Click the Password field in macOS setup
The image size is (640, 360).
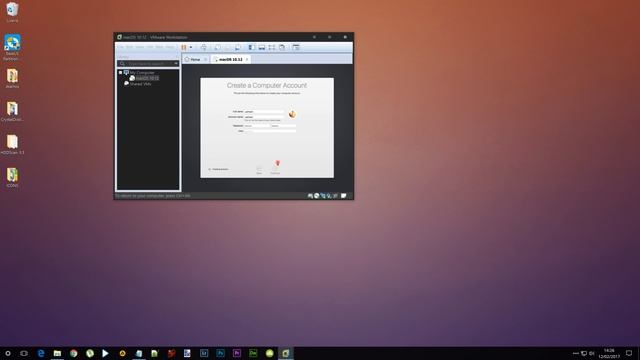click(257, 126)
